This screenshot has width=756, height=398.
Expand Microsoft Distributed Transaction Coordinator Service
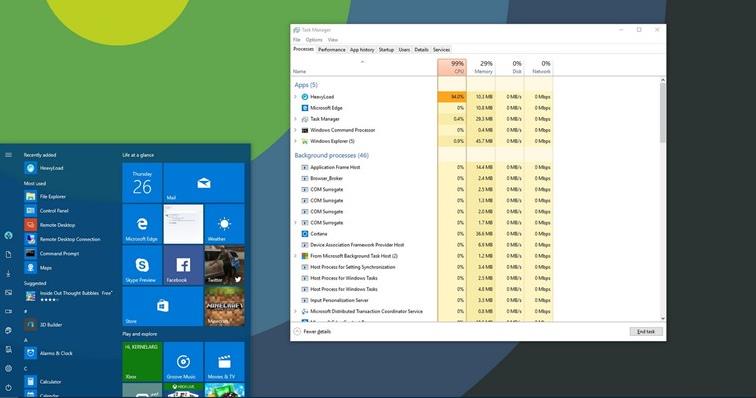(x=296, y=312)
